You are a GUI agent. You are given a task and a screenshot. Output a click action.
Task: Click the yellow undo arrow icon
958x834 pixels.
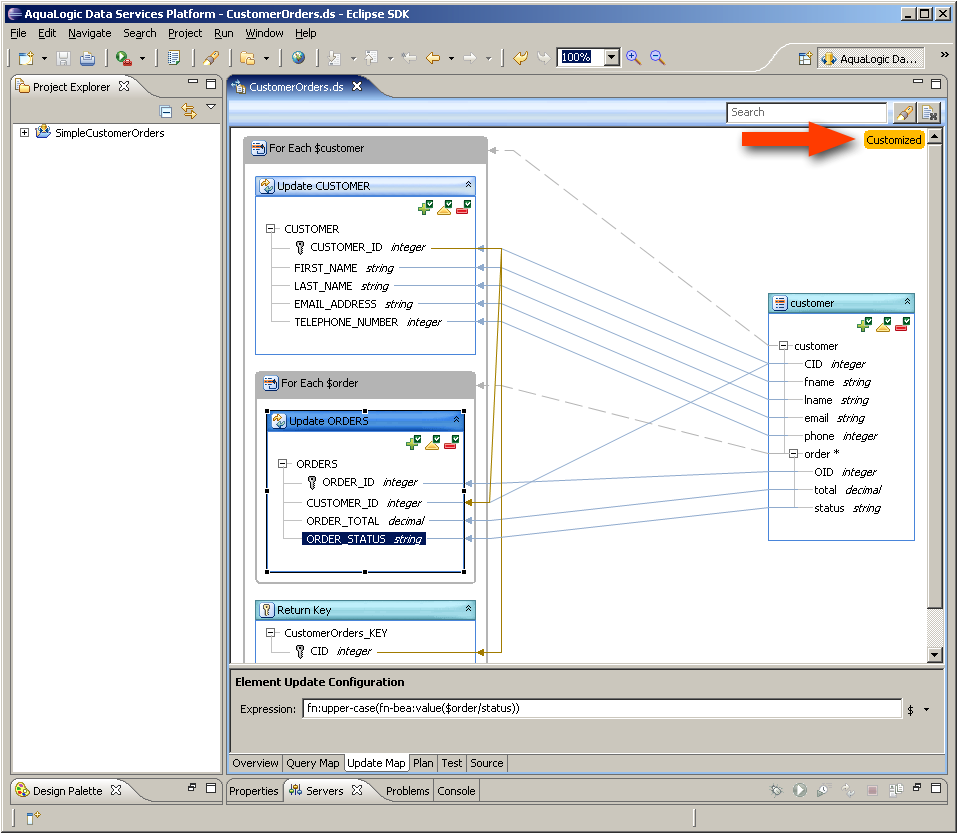tap(520, 58)
